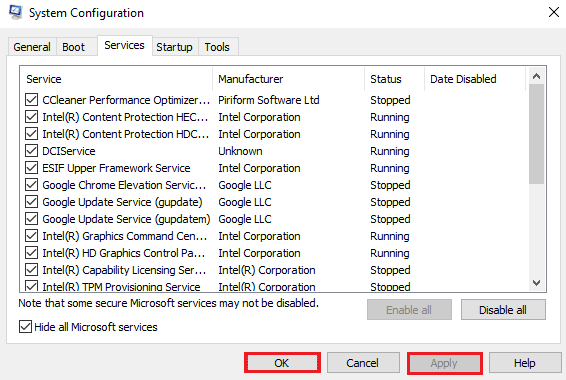This screenshot has width=566, height=380.
Task: Uncheck the DCIService checkbox
Action: [x=31, y=150]
